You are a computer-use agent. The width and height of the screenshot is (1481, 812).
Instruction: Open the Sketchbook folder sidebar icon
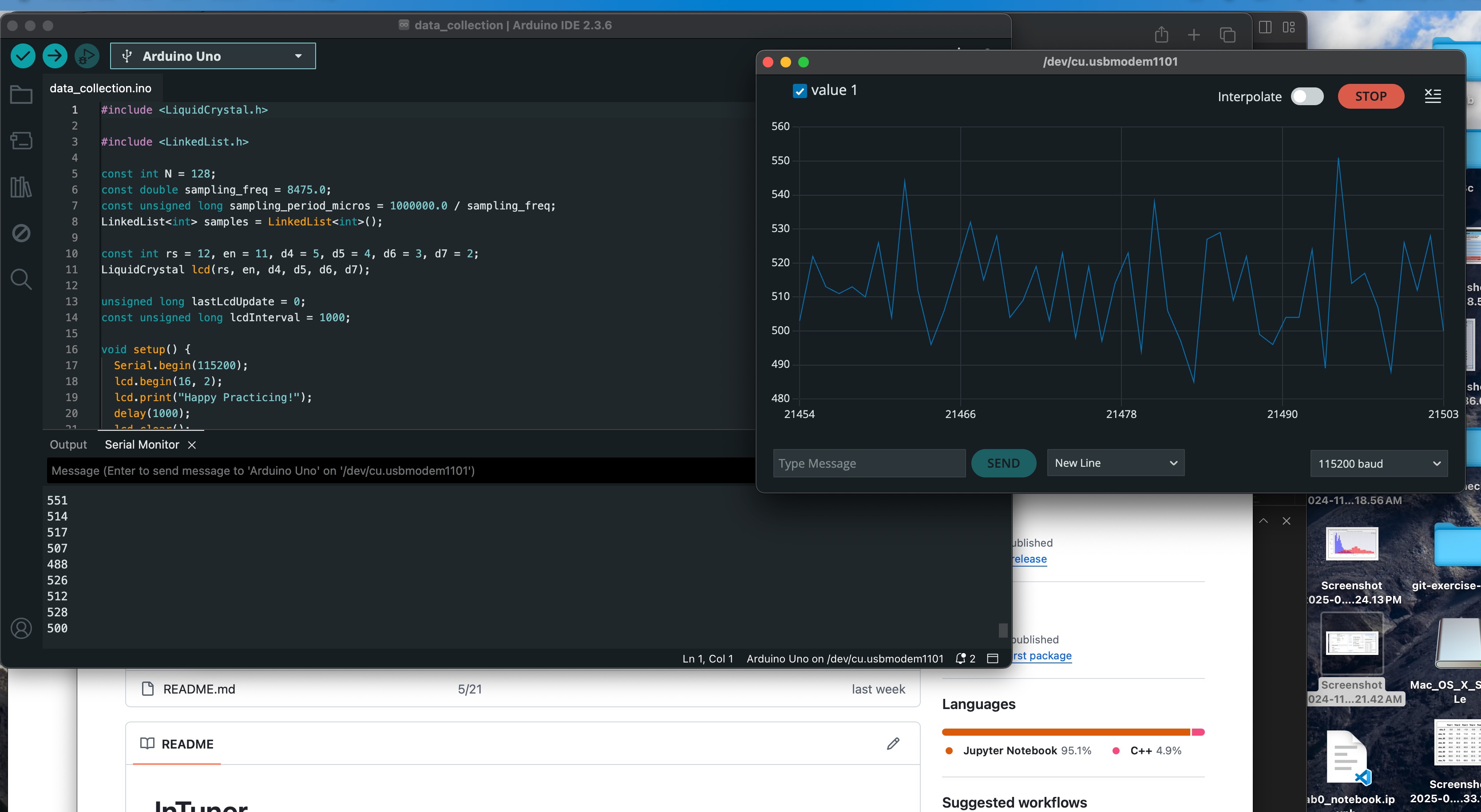(x=21, y=95)
